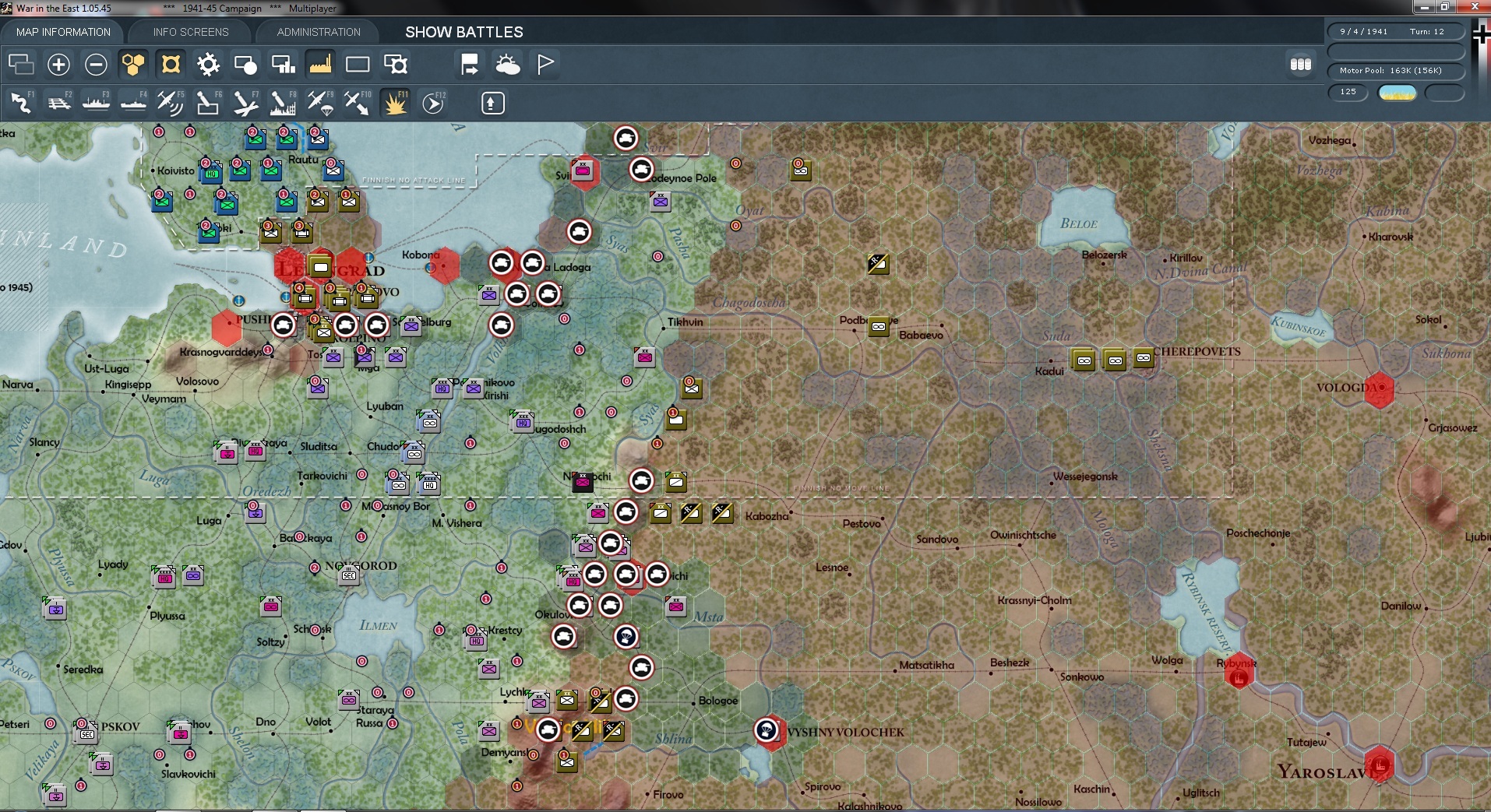Select the F5 air recon icon
The height and width of the screenshot is (812, 1491).
tap(171, 103)
